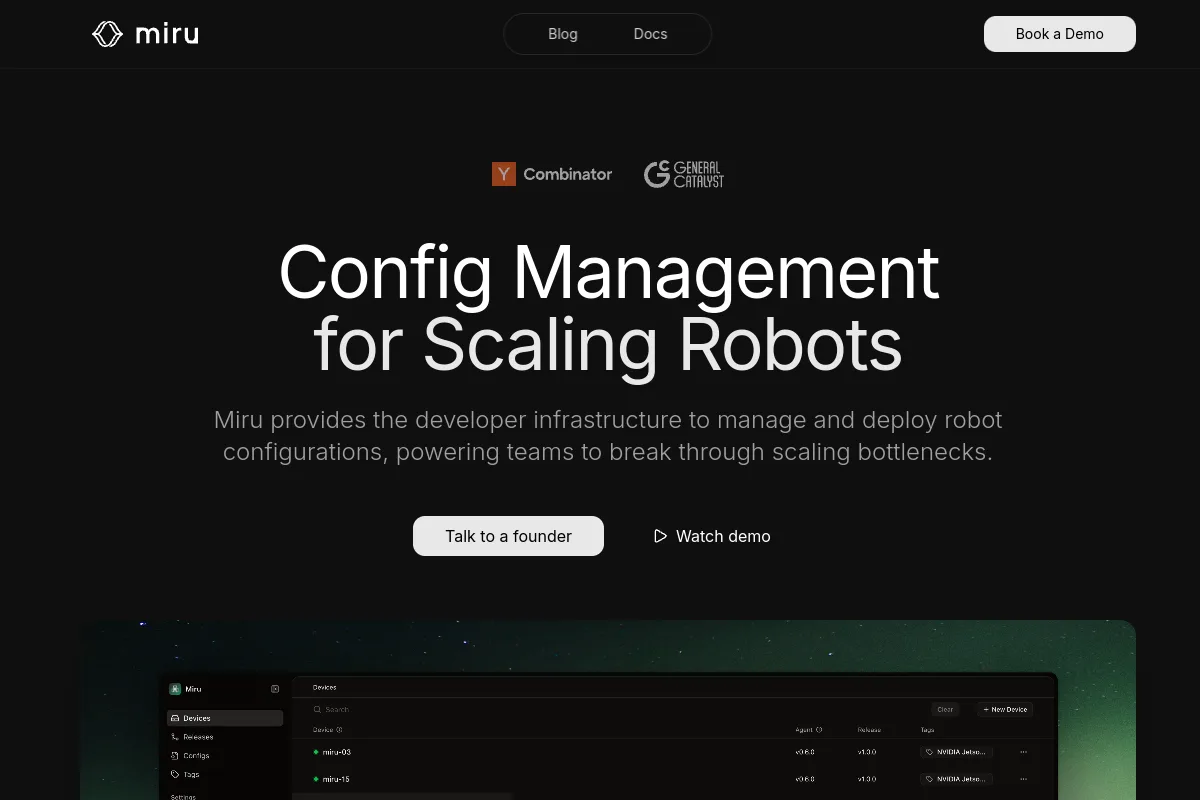Open the miru-15 device row
The width and height of the screenshot is (1200, 800).
coord(674,779)
